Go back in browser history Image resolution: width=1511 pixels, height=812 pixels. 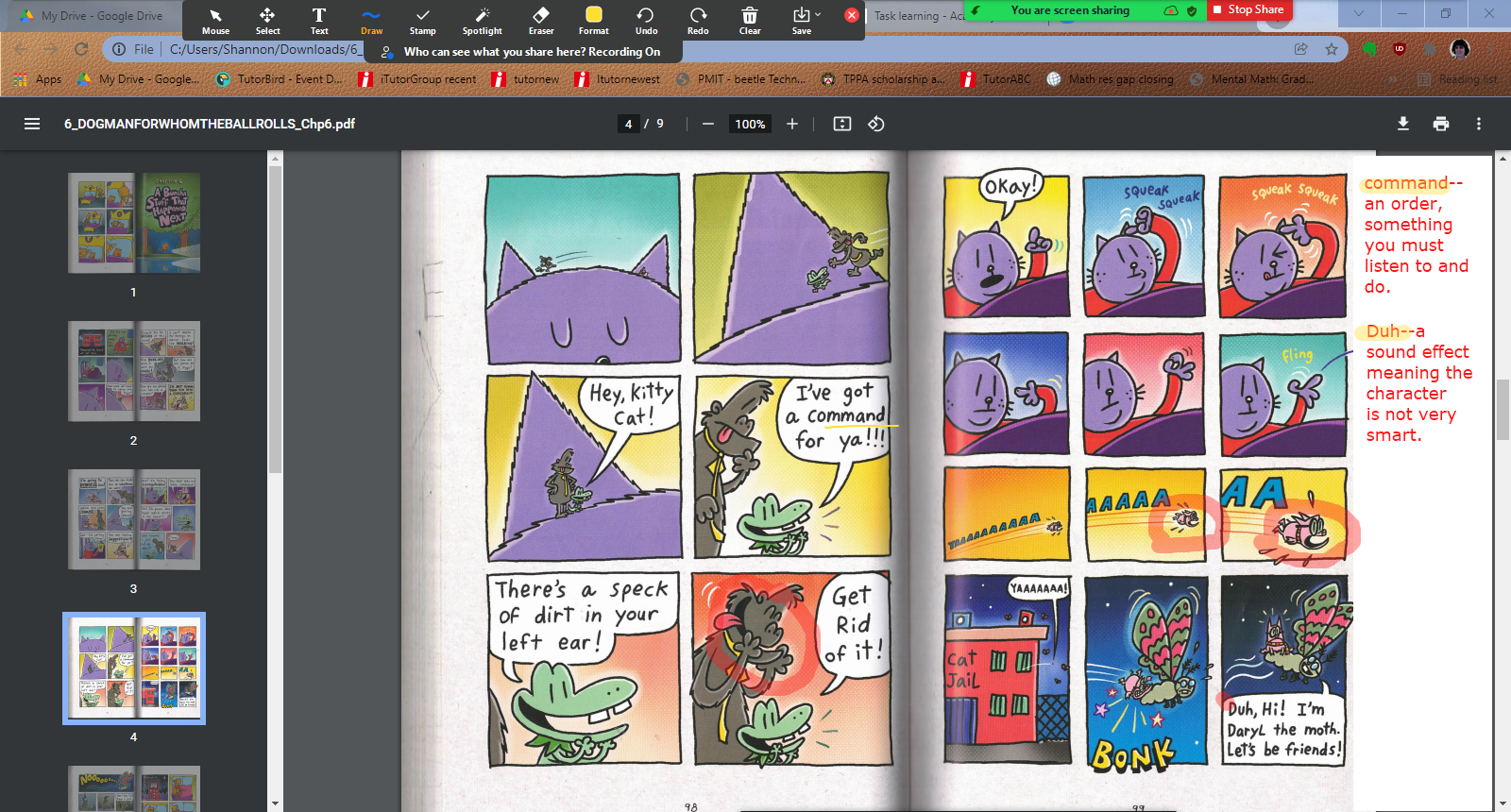(21, 49)
